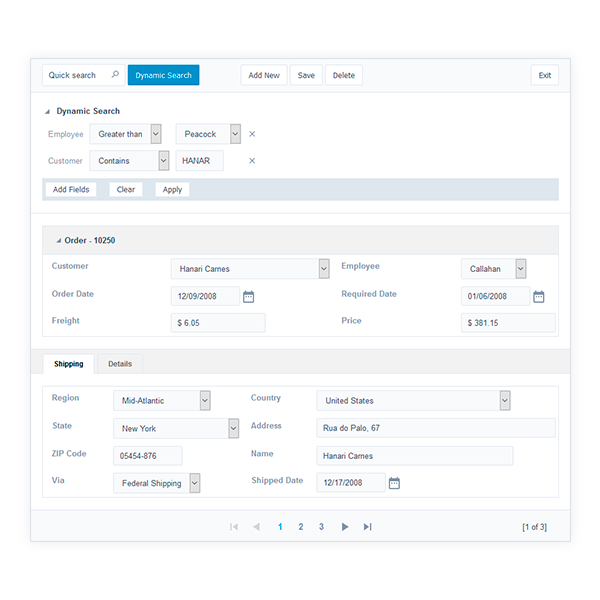Open the Greater than operator dropdown

point(156,134)
